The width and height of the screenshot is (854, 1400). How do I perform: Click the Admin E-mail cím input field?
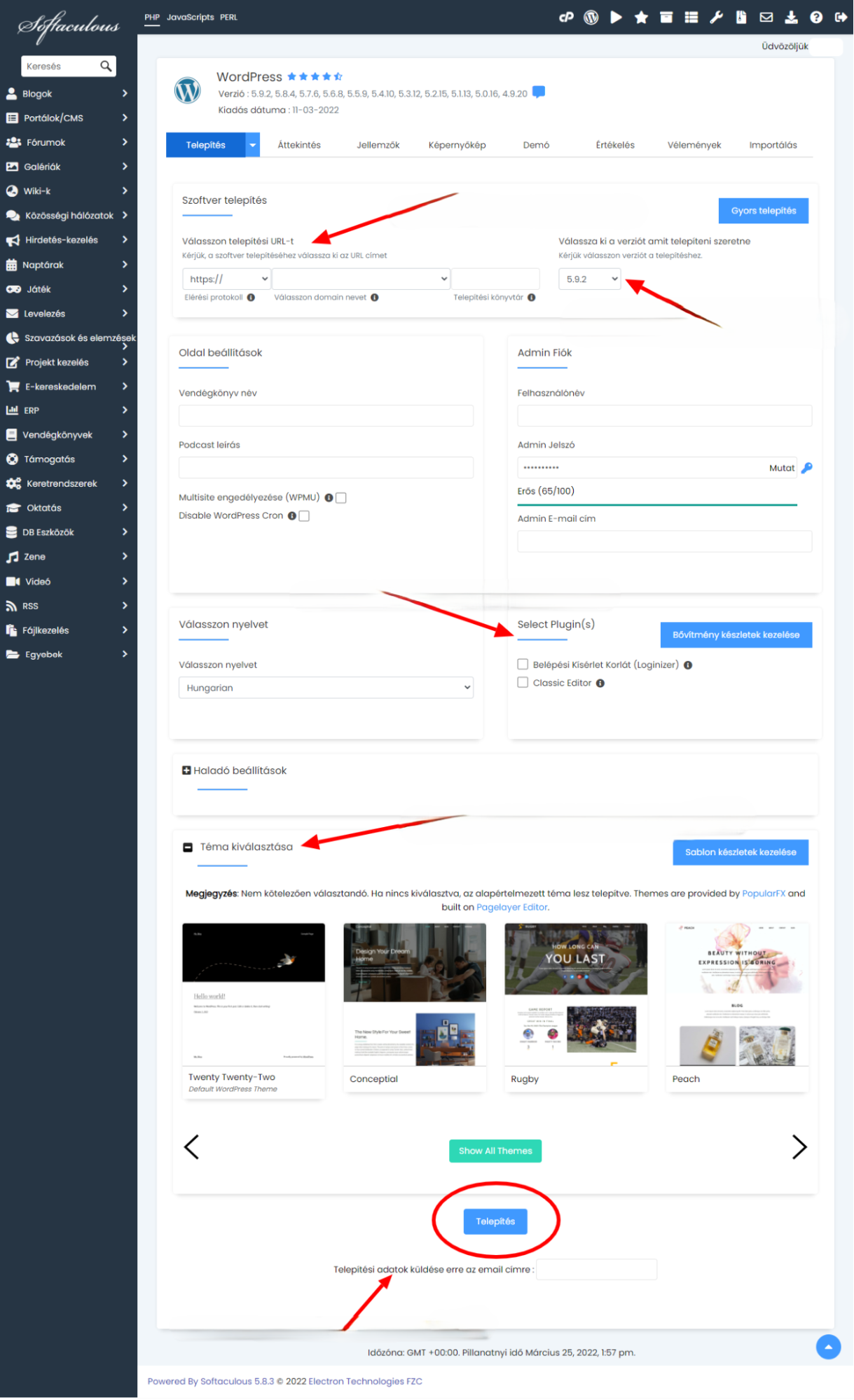pos(665,541)
